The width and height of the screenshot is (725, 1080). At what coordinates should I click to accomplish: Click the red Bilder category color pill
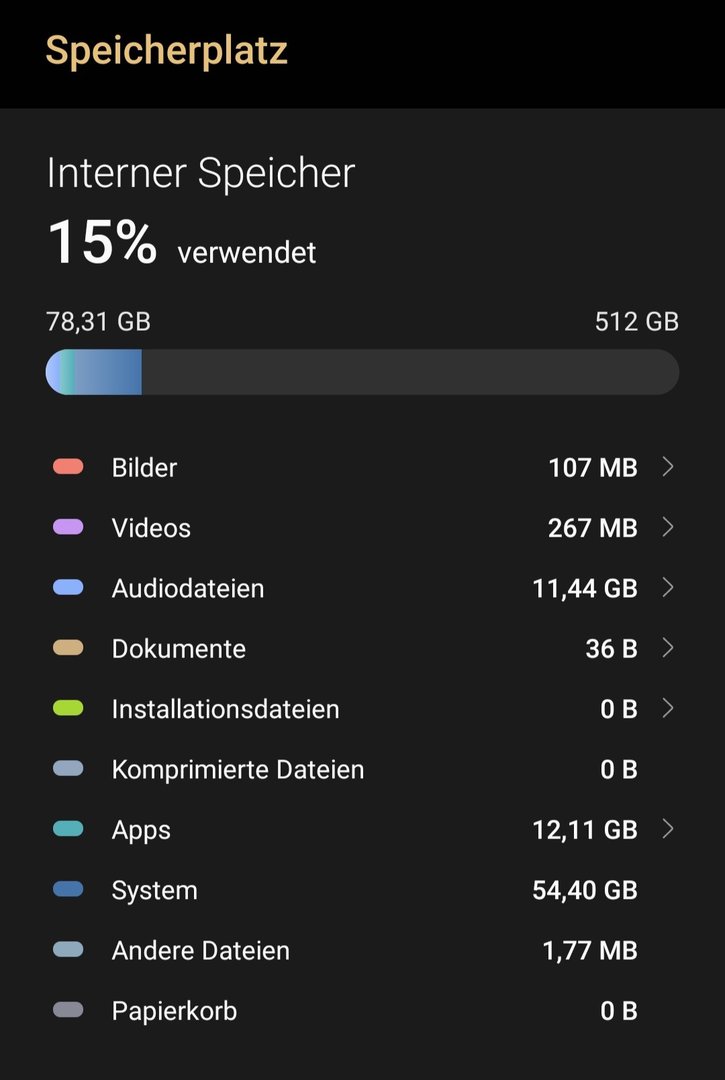pos(68,467)
